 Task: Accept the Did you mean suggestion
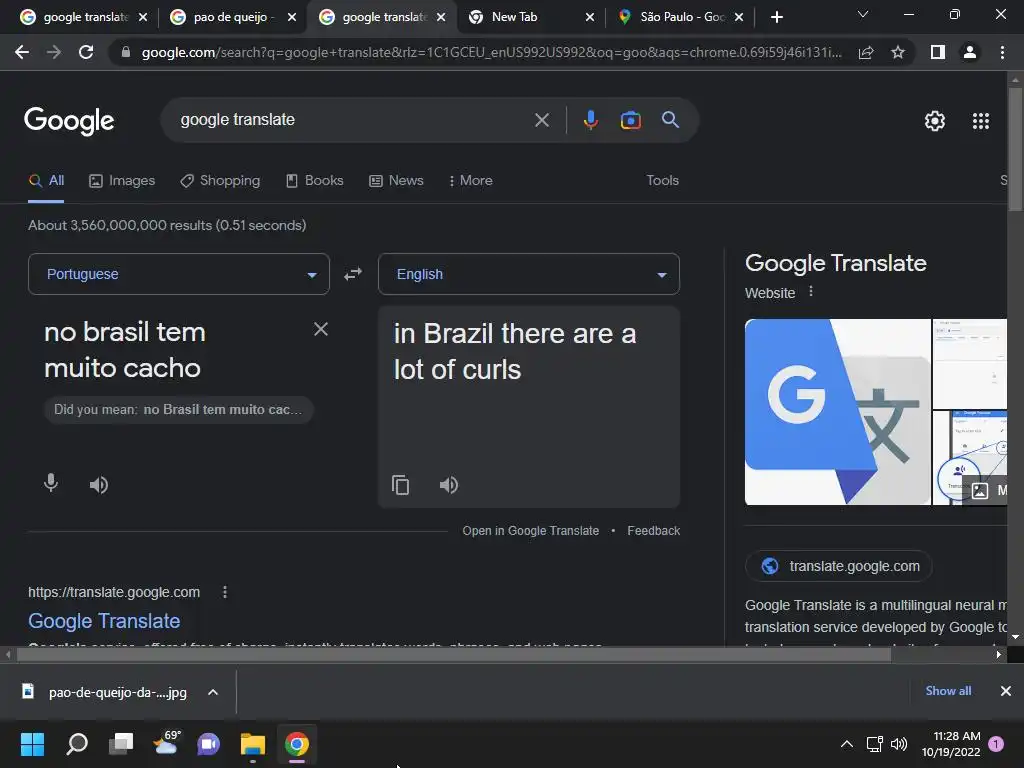[178, 409]
